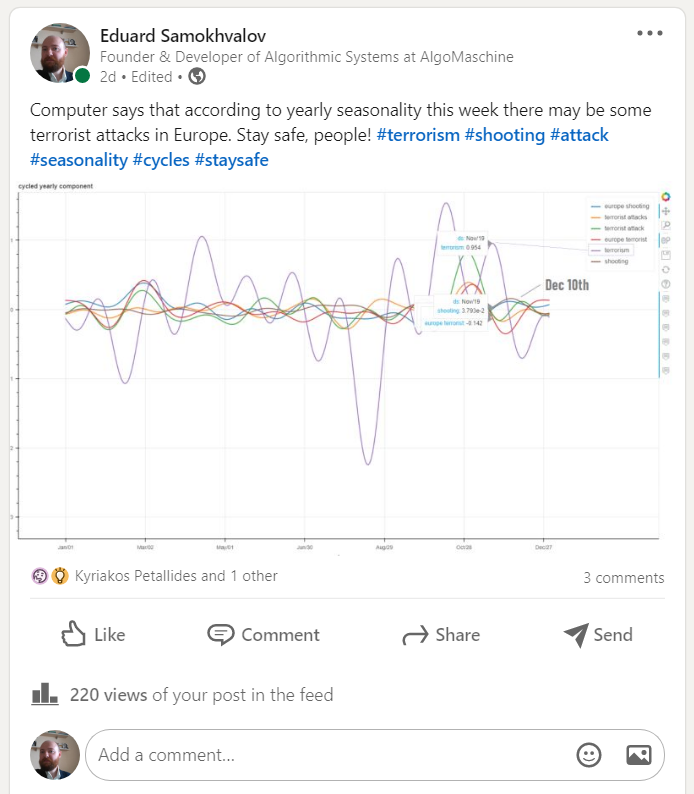694x794 pixels.
Task: Click the #terrorism hashtag link
Action: (x=419, y=135)
